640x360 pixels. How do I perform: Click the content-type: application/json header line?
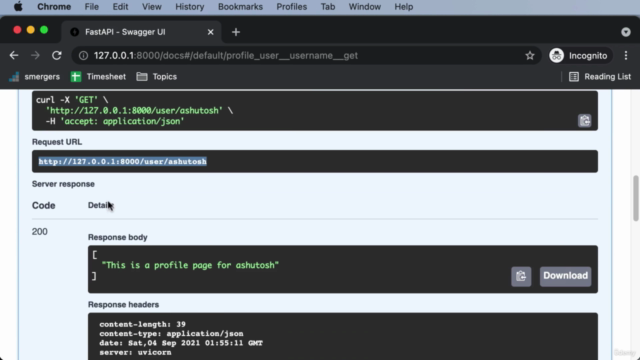171,334
